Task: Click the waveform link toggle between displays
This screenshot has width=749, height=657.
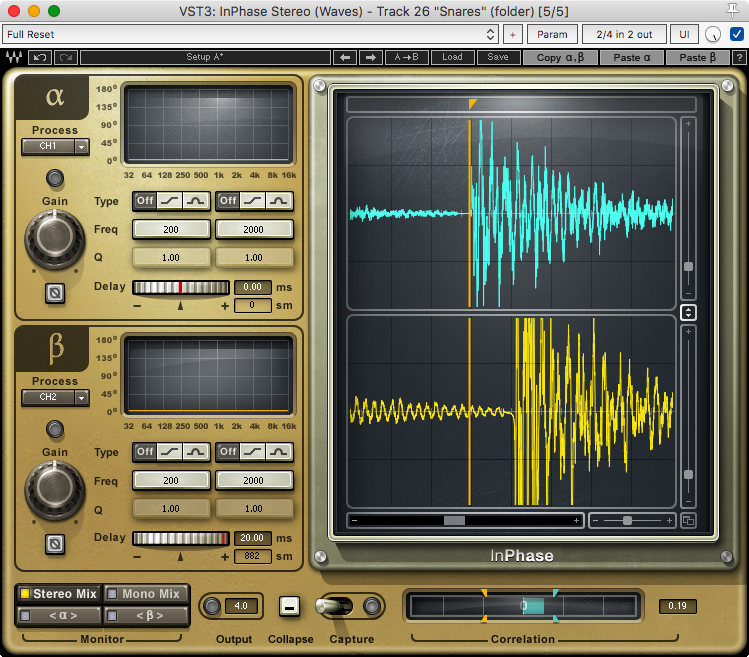Action: point(688,313)
